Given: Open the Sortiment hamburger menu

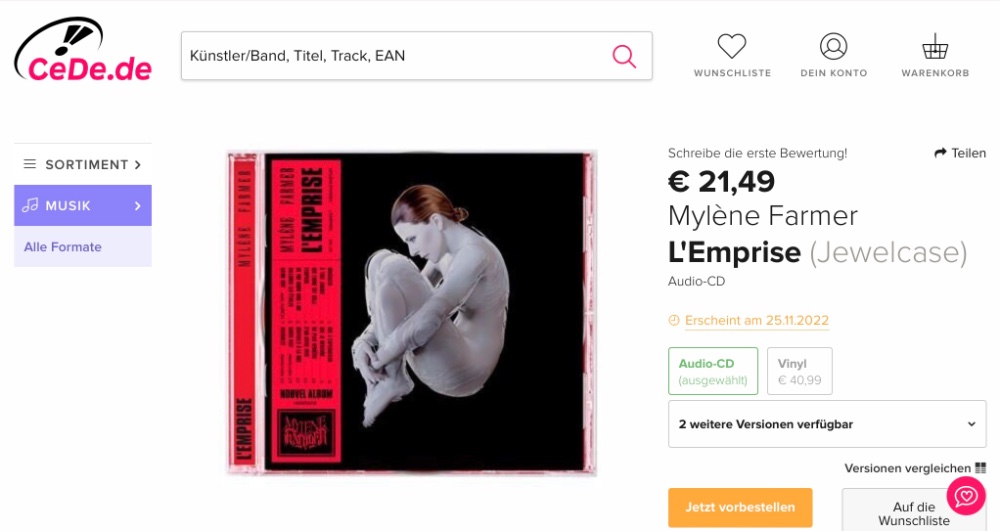Looking at the screenshot, I should coord(29,164).
